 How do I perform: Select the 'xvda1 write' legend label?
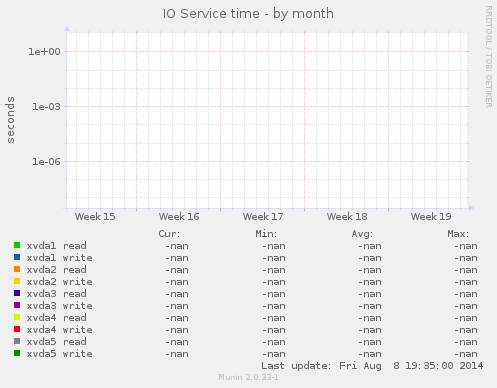click(60, 258)
